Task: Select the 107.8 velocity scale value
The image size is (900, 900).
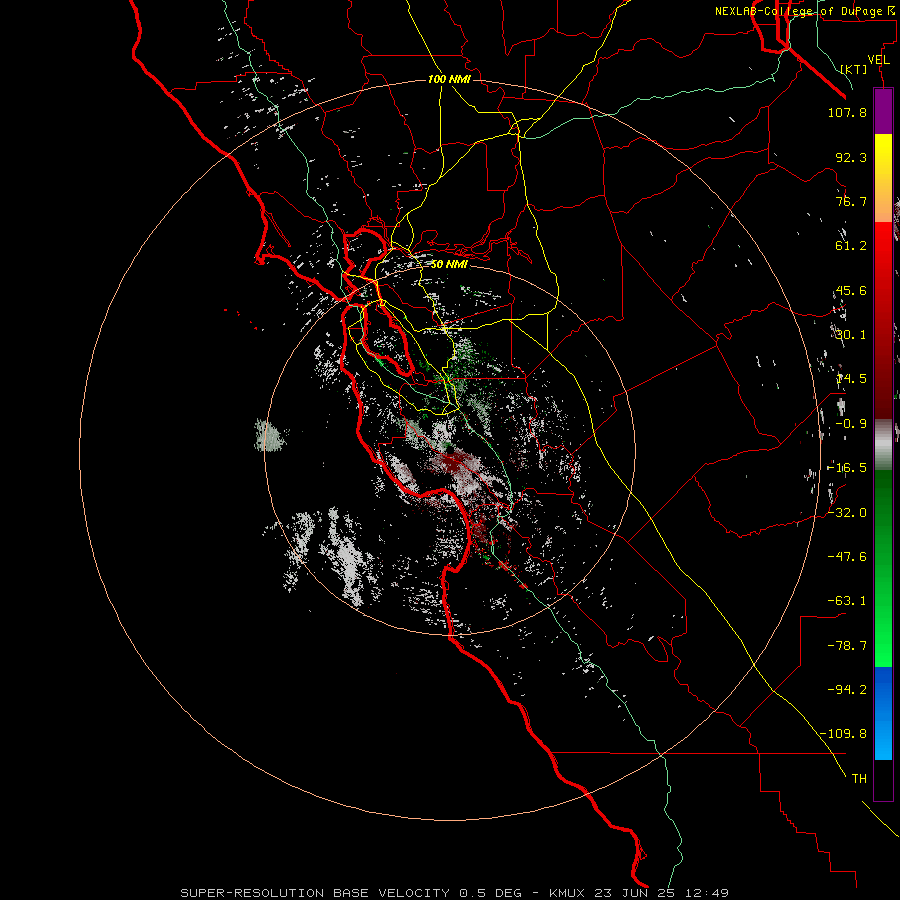Action: click(x=847, y=112)
